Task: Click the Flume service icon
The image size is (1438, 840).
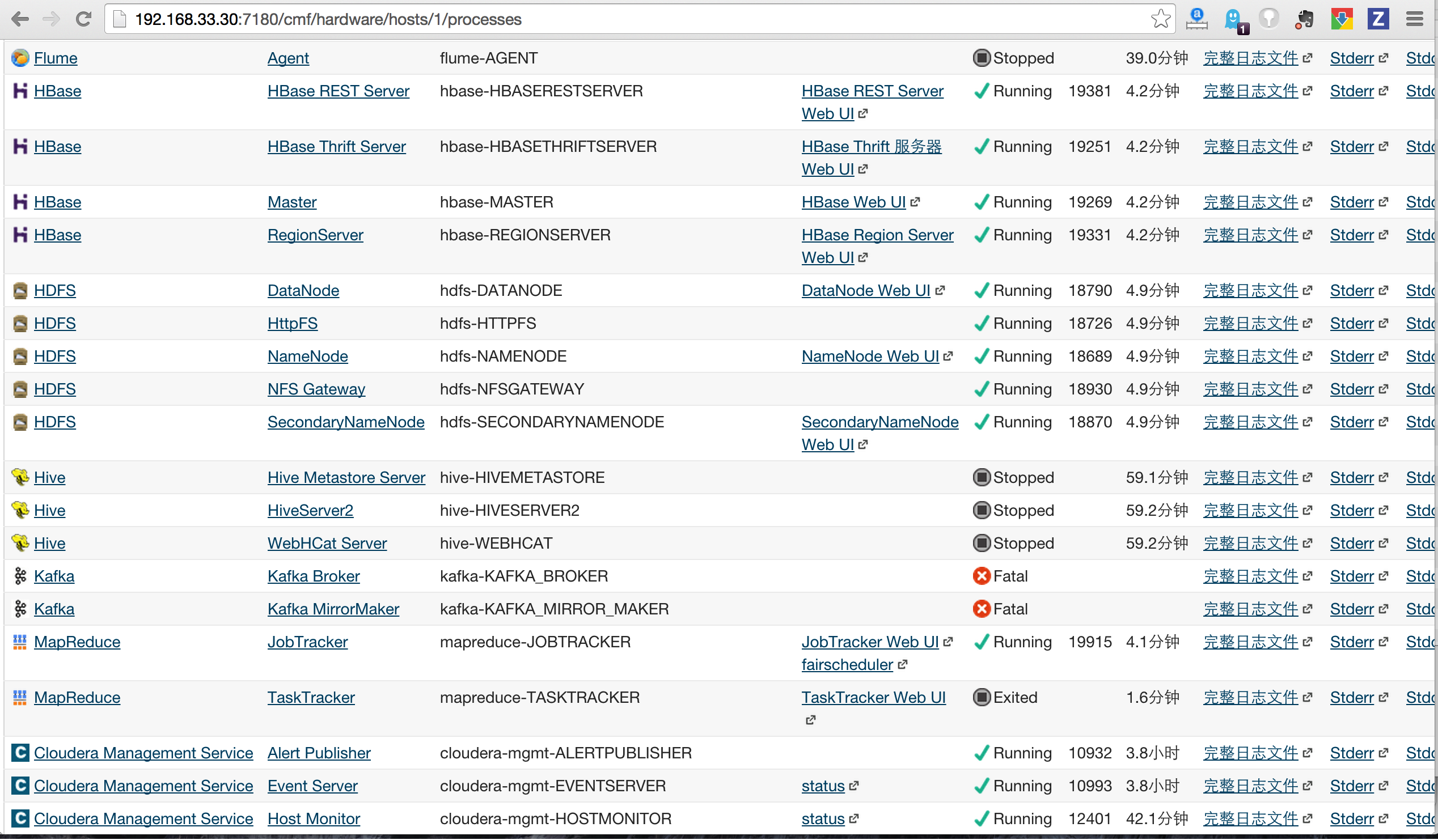Action: click(20, 58)
